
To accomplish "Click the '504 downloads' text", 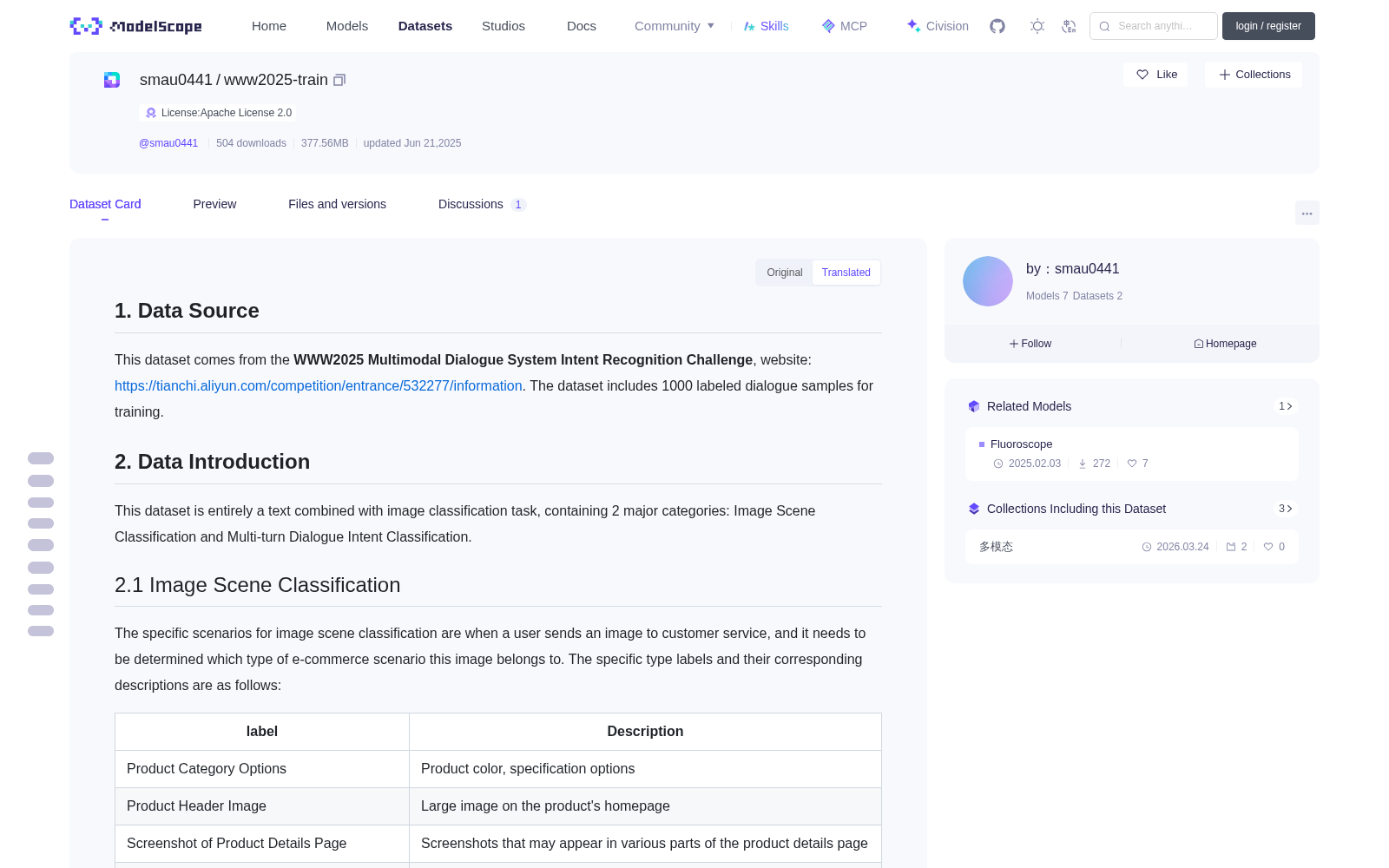I will pos(251,143).
